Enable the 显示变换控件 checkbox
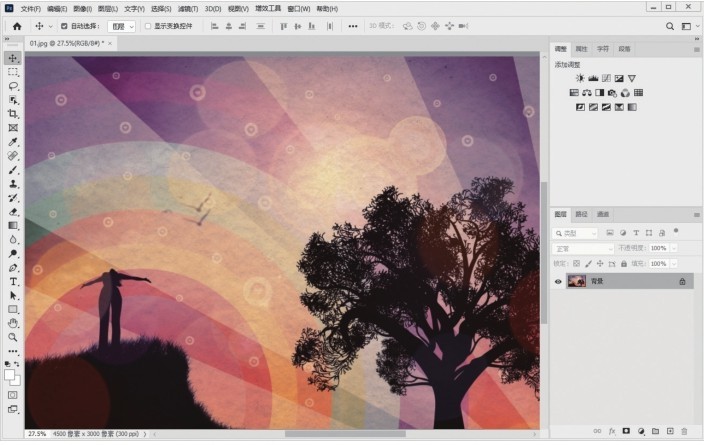 tap(148, 26)
